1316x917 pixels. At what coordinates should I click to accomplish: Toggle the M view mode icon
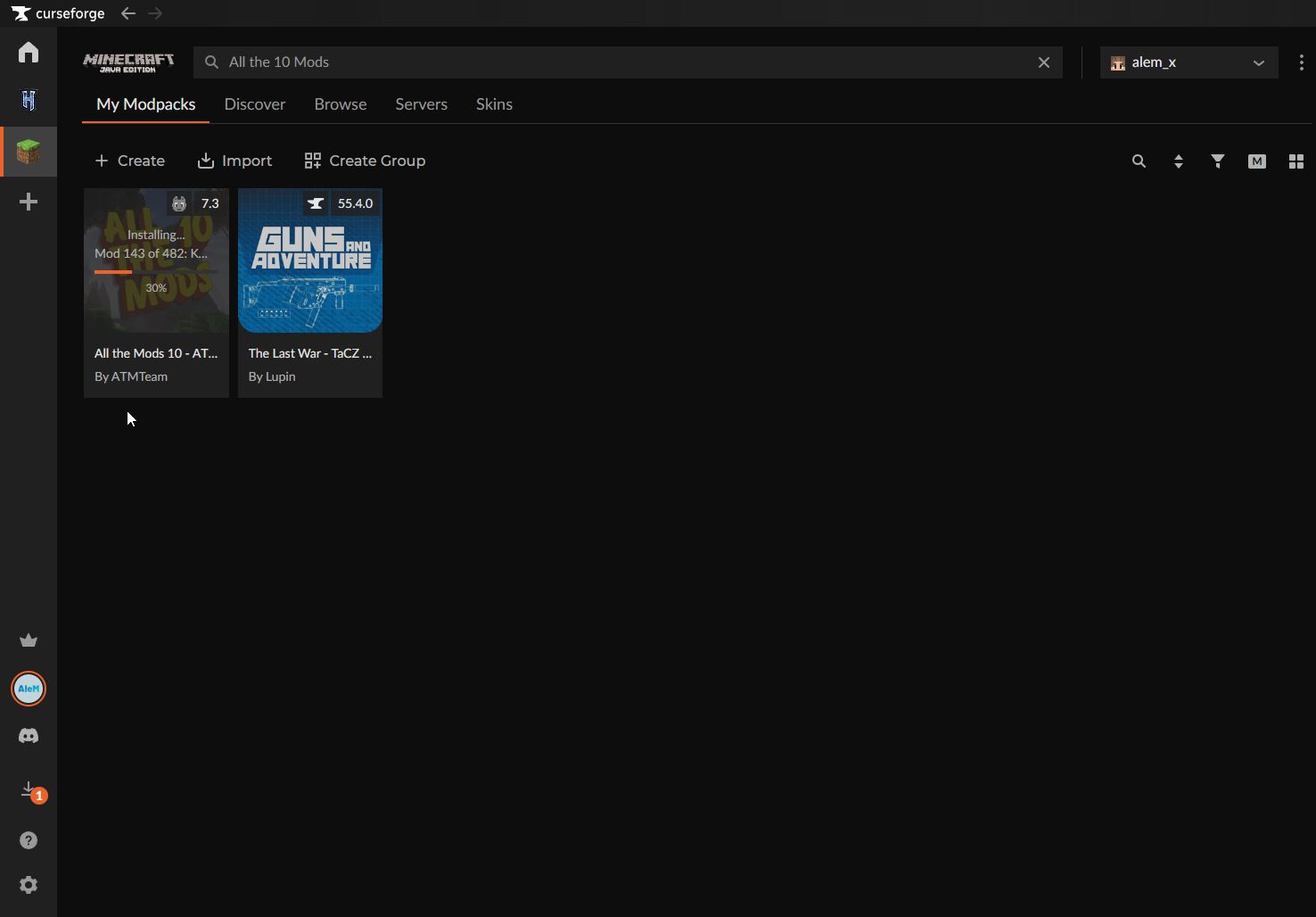1257,161
